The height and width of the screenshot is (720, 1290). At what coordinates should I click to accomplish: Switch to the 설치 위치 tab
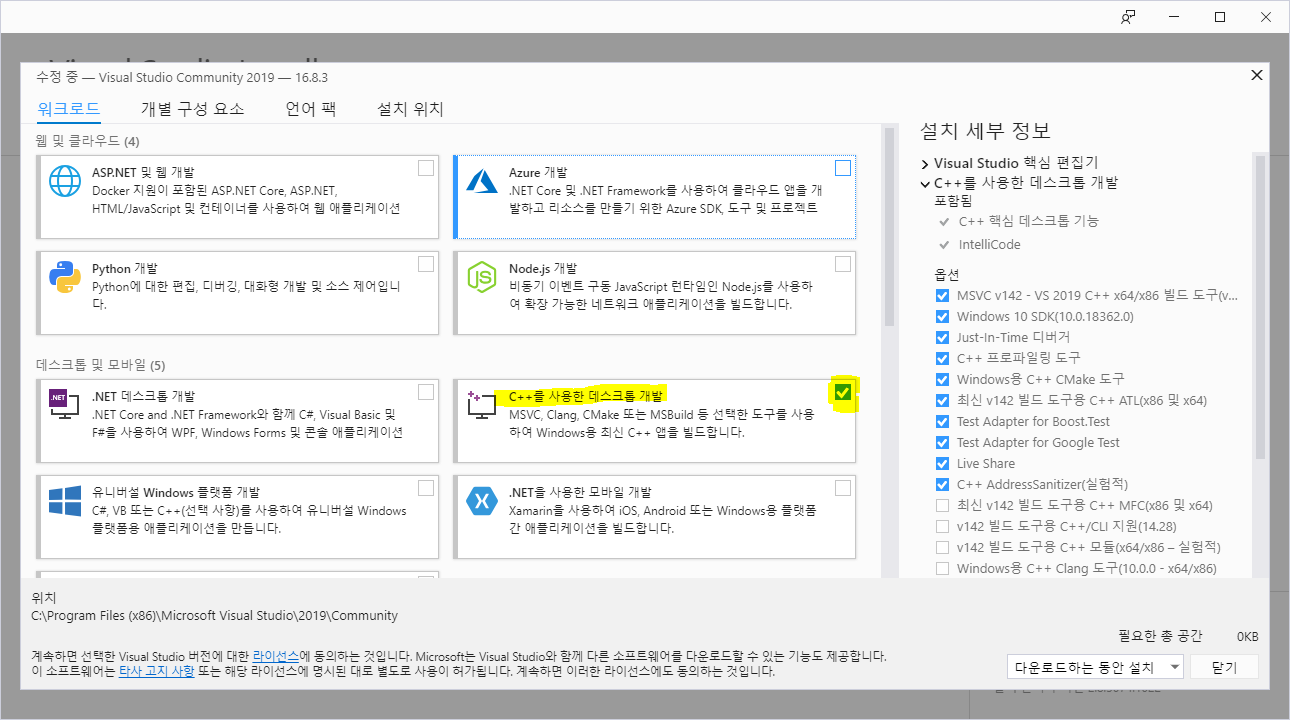(x=410, y=109)
